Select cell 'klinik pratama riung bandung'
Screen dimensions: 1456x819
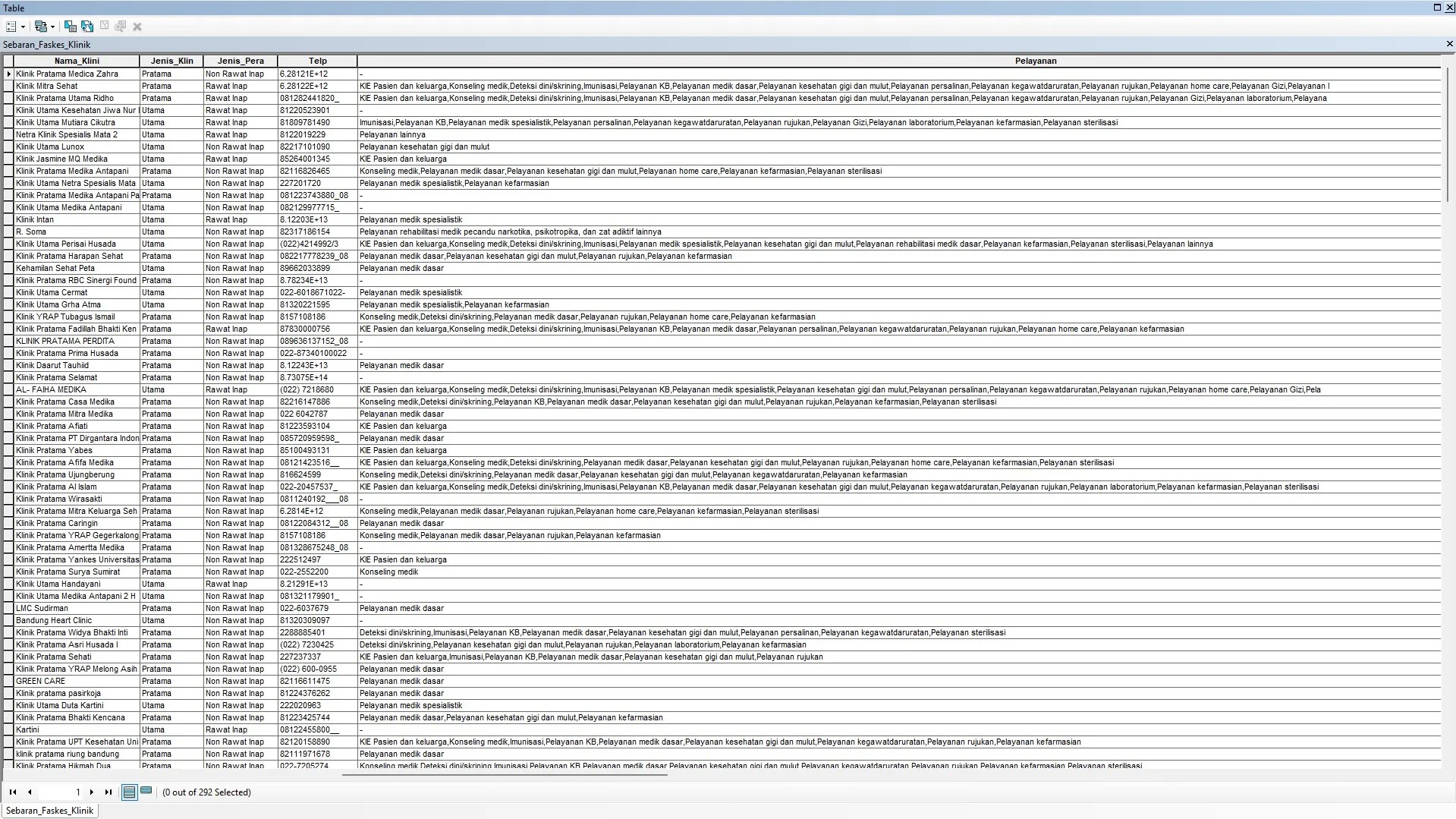coord(77,754)
